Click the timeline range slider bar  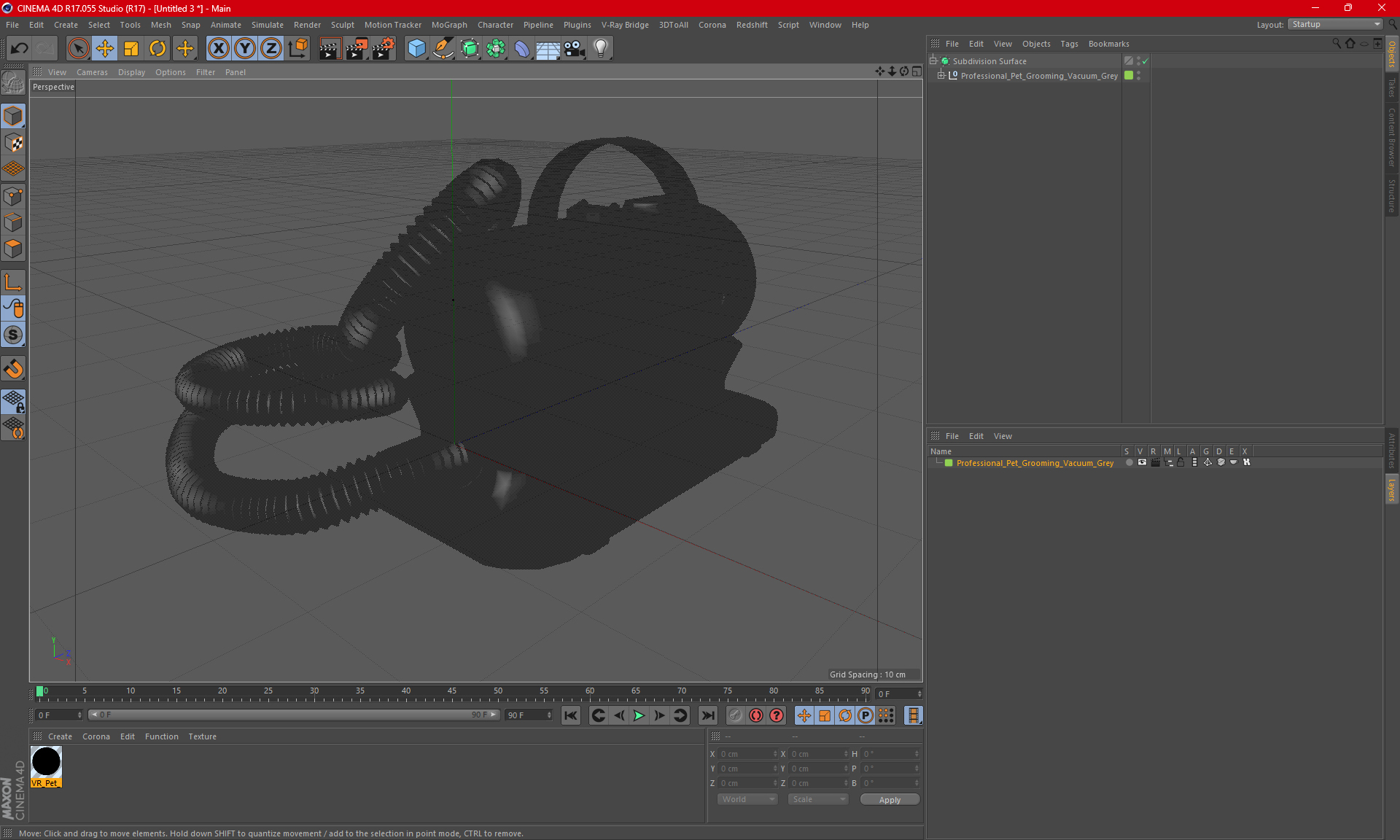pos(294,715)
